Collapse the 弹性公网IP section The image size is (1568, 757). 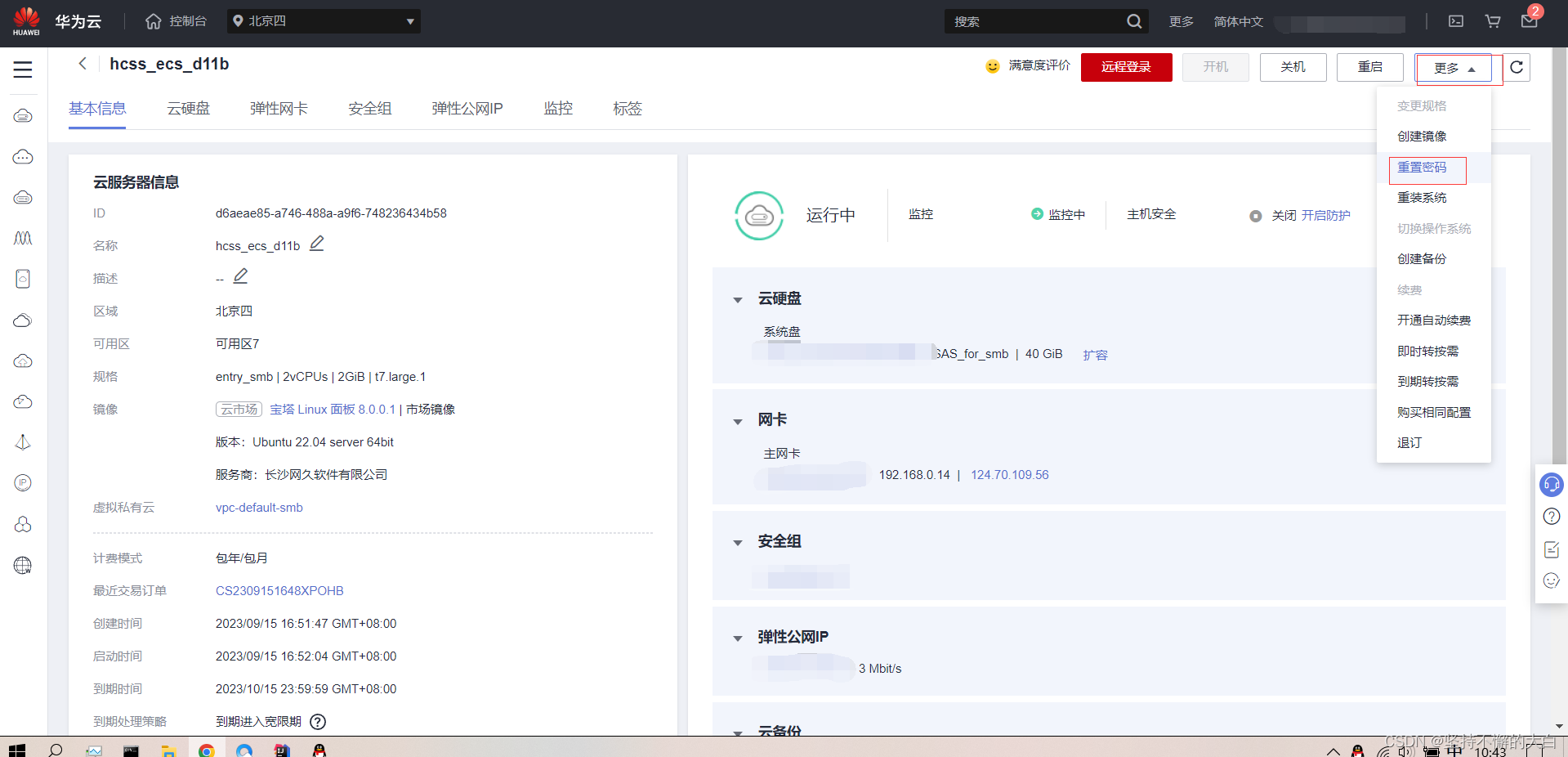coord(738,638)
